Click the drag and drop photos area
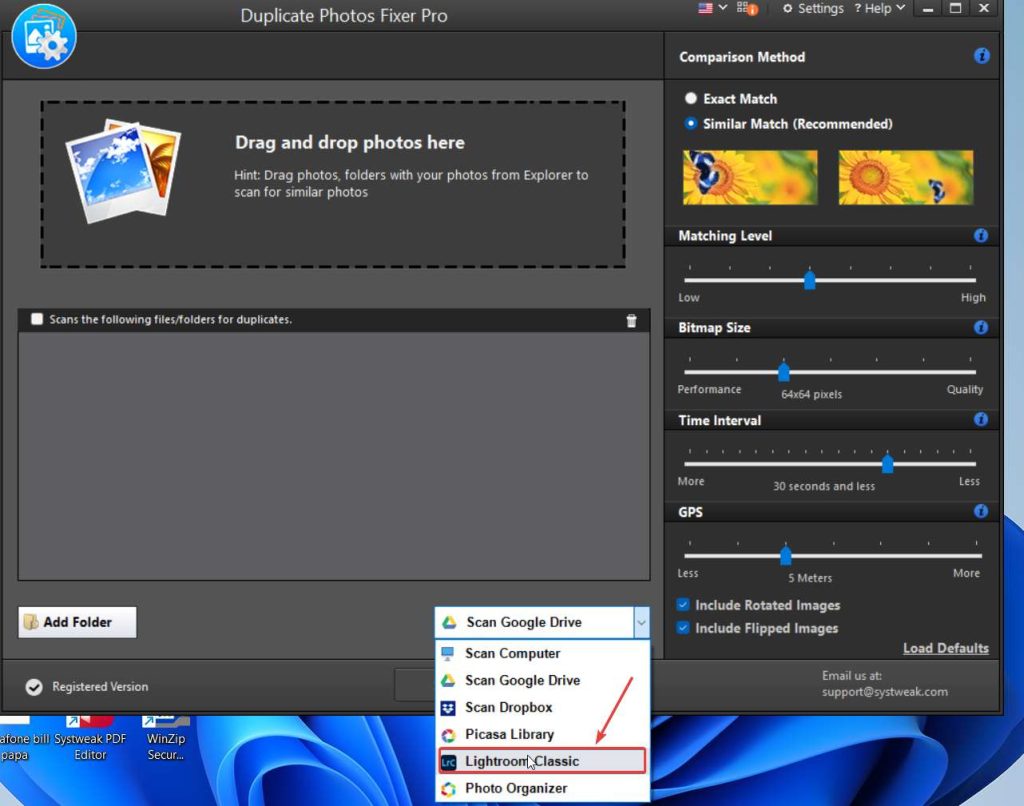The image size is (1024, 806). (x=333, y=184)
